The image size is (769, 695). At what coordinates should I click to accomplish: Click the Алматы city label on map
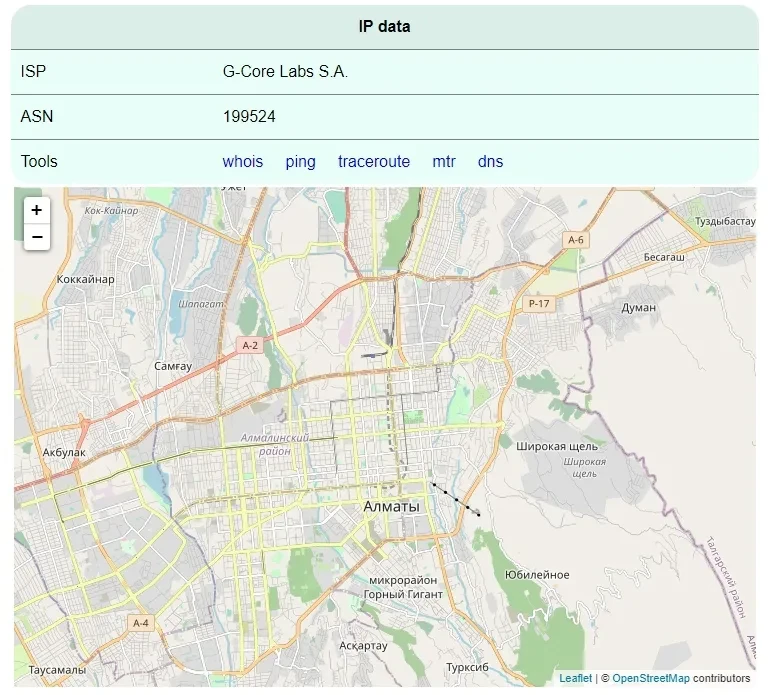pos(393,506)
